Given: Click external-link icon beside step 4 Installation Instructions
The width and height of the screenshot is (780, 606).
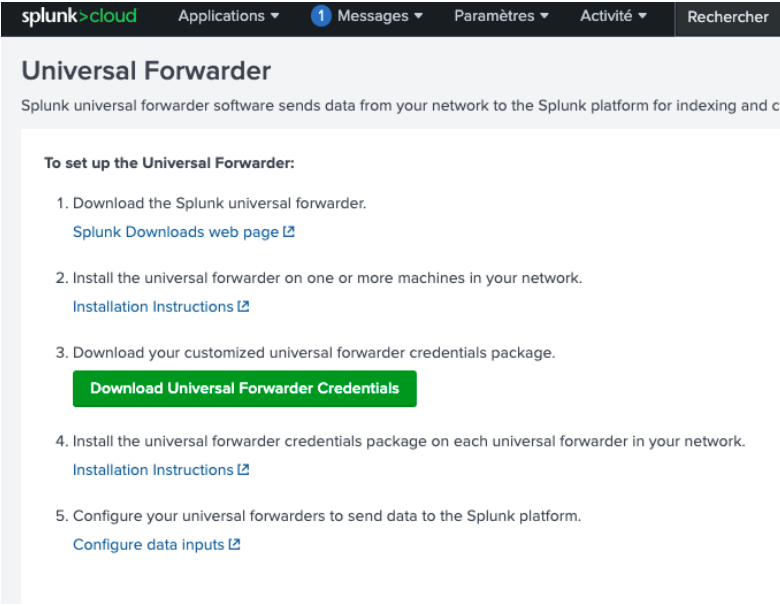Looking at the screenshot, I should [243, 470].
